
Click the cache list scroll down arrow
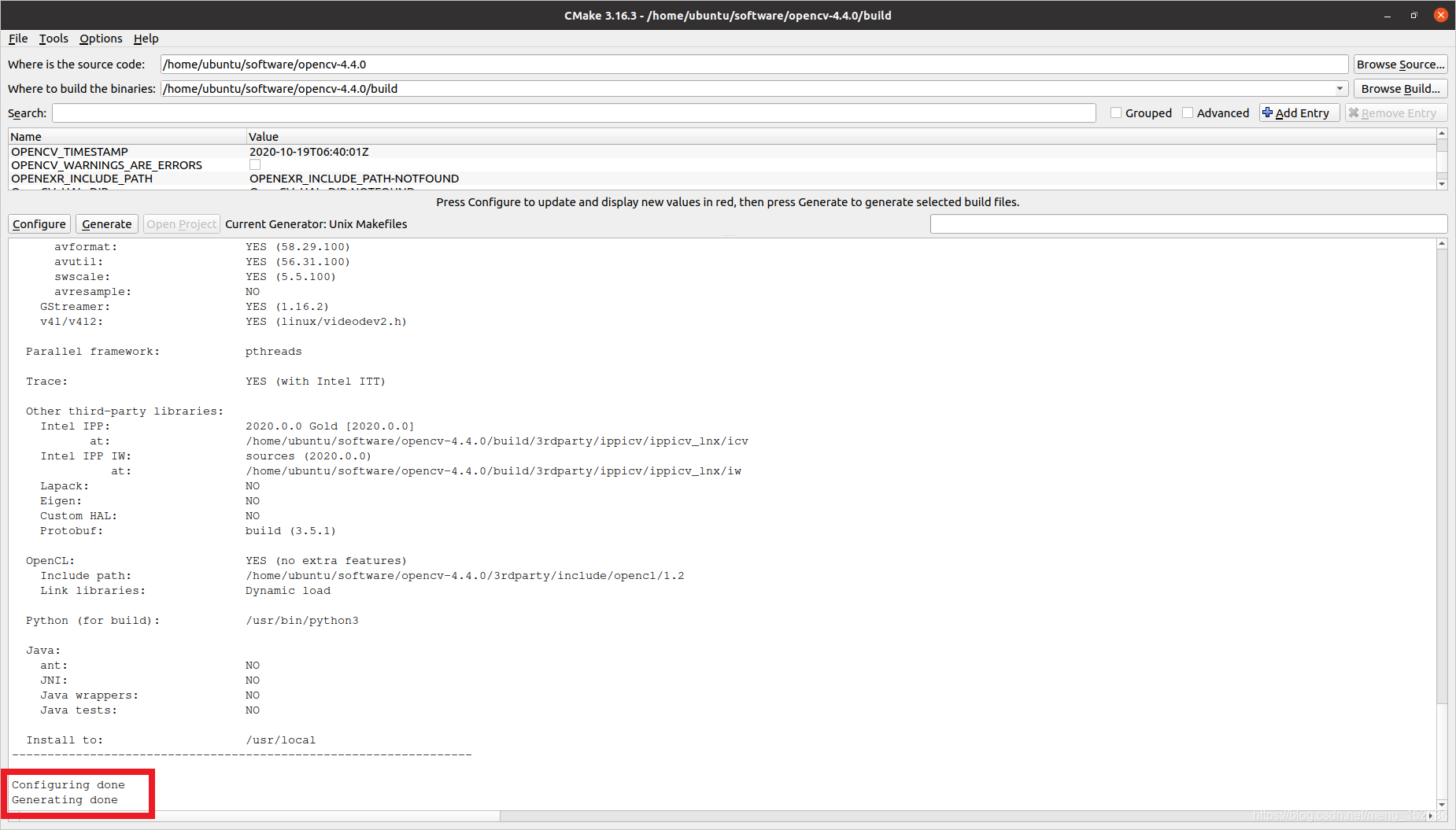pyautogui.click(x=1442, y=184)
